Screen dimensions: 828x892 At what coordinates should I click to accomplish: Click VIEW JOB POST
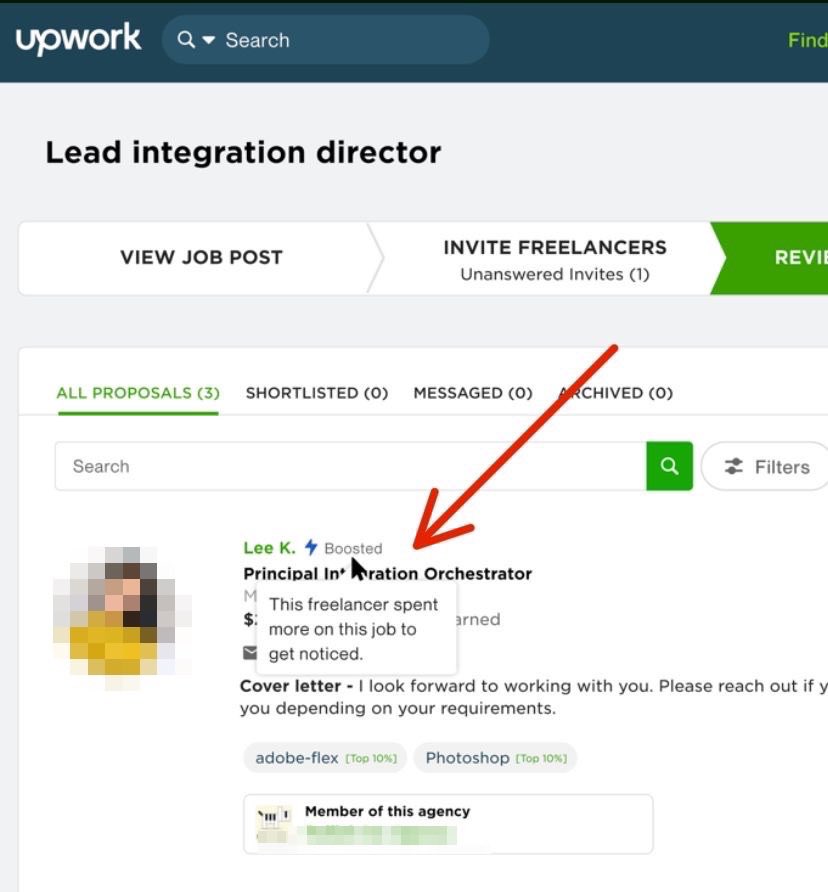coord(200,257)
